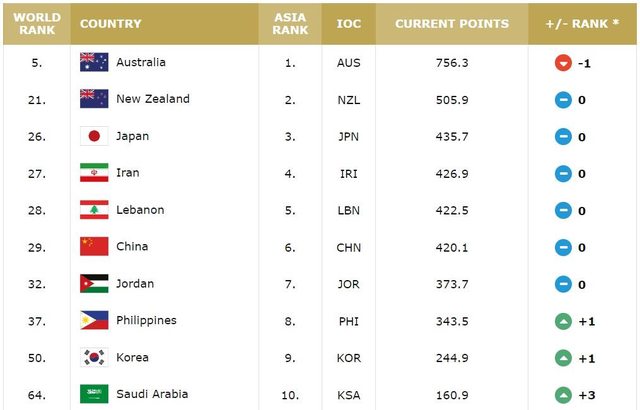
Task: Open the New Zealand country link
Action: point(153,99)
